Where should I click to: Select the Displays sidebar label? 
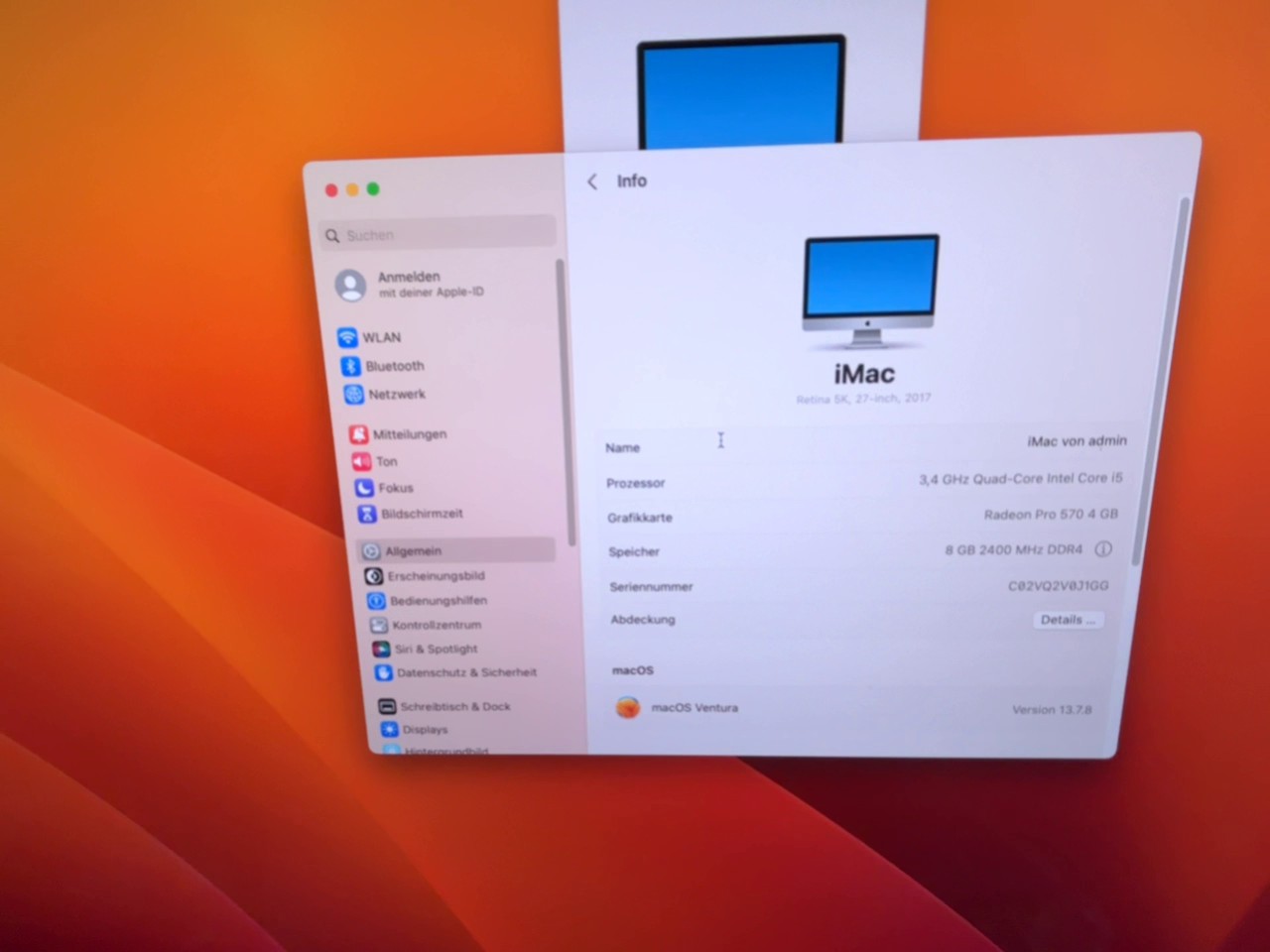[x=426, y=730]
